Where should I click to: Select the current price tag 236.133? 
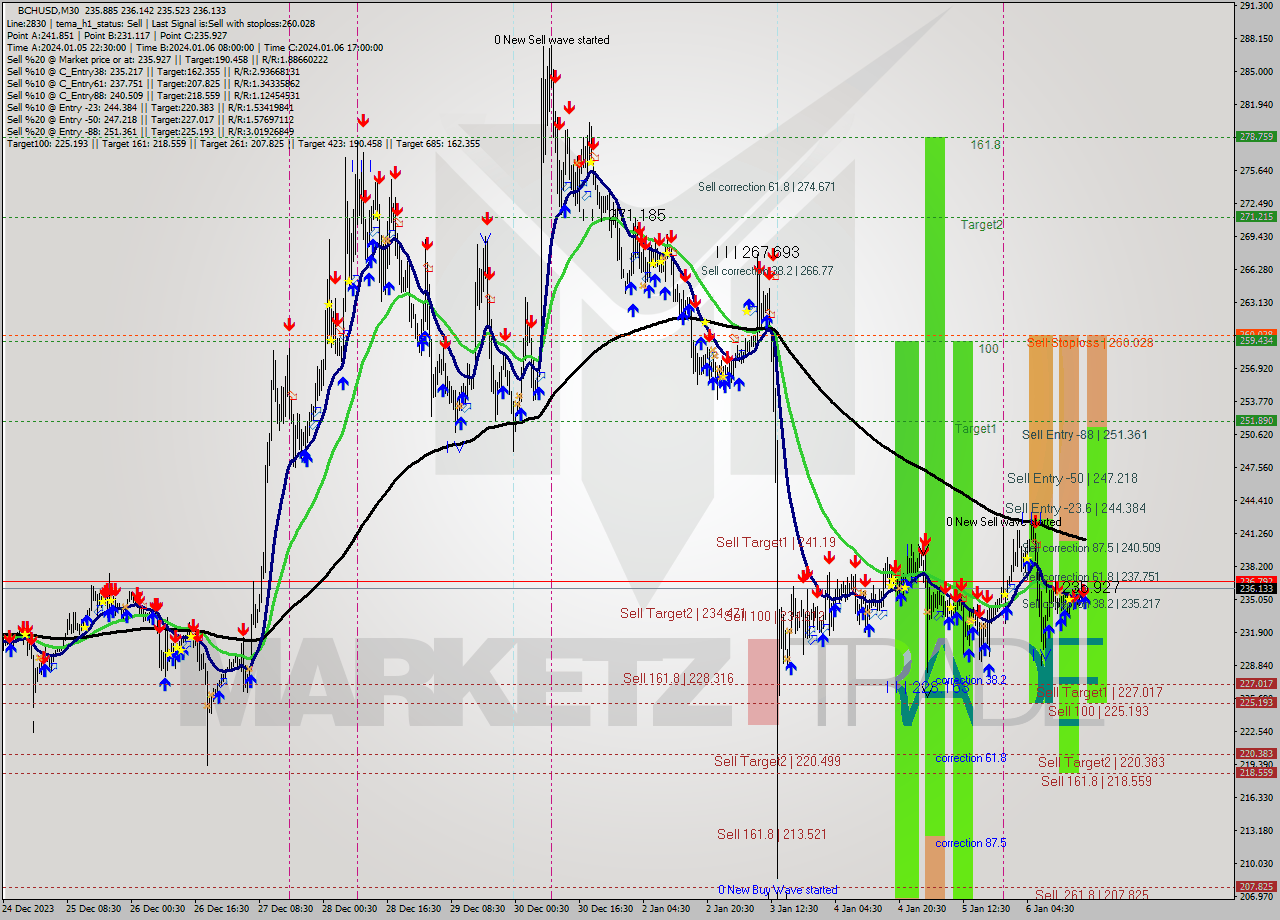click(1256, 589)
